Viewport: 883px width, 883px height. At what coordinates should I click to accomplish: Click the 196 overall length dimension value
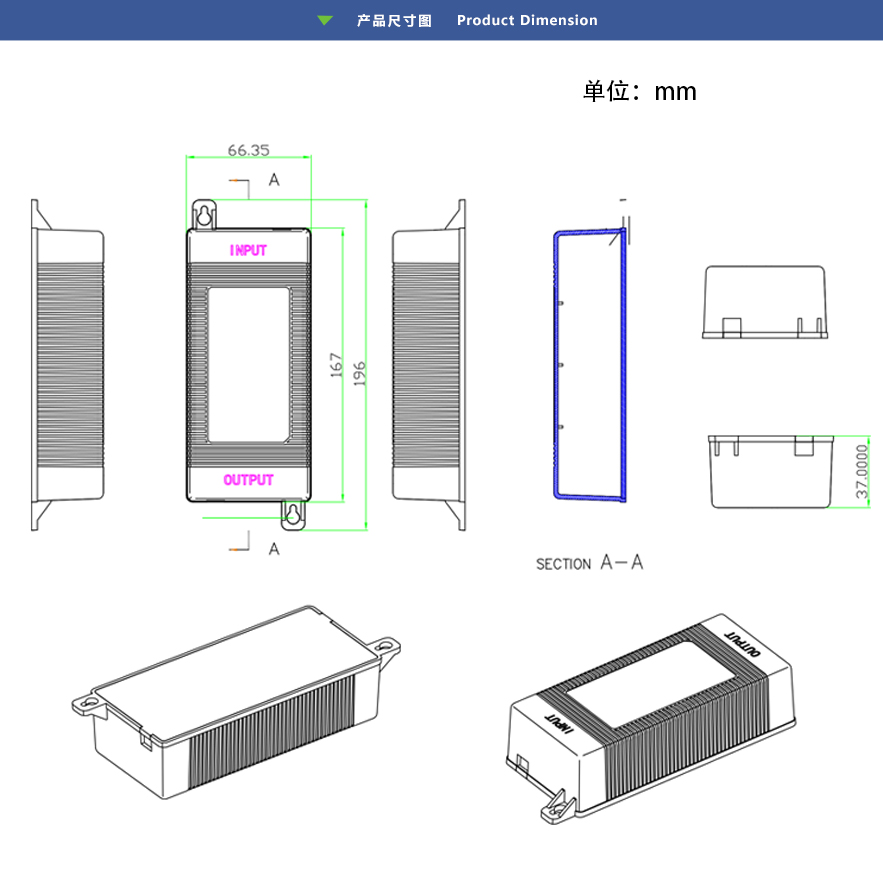360,373
